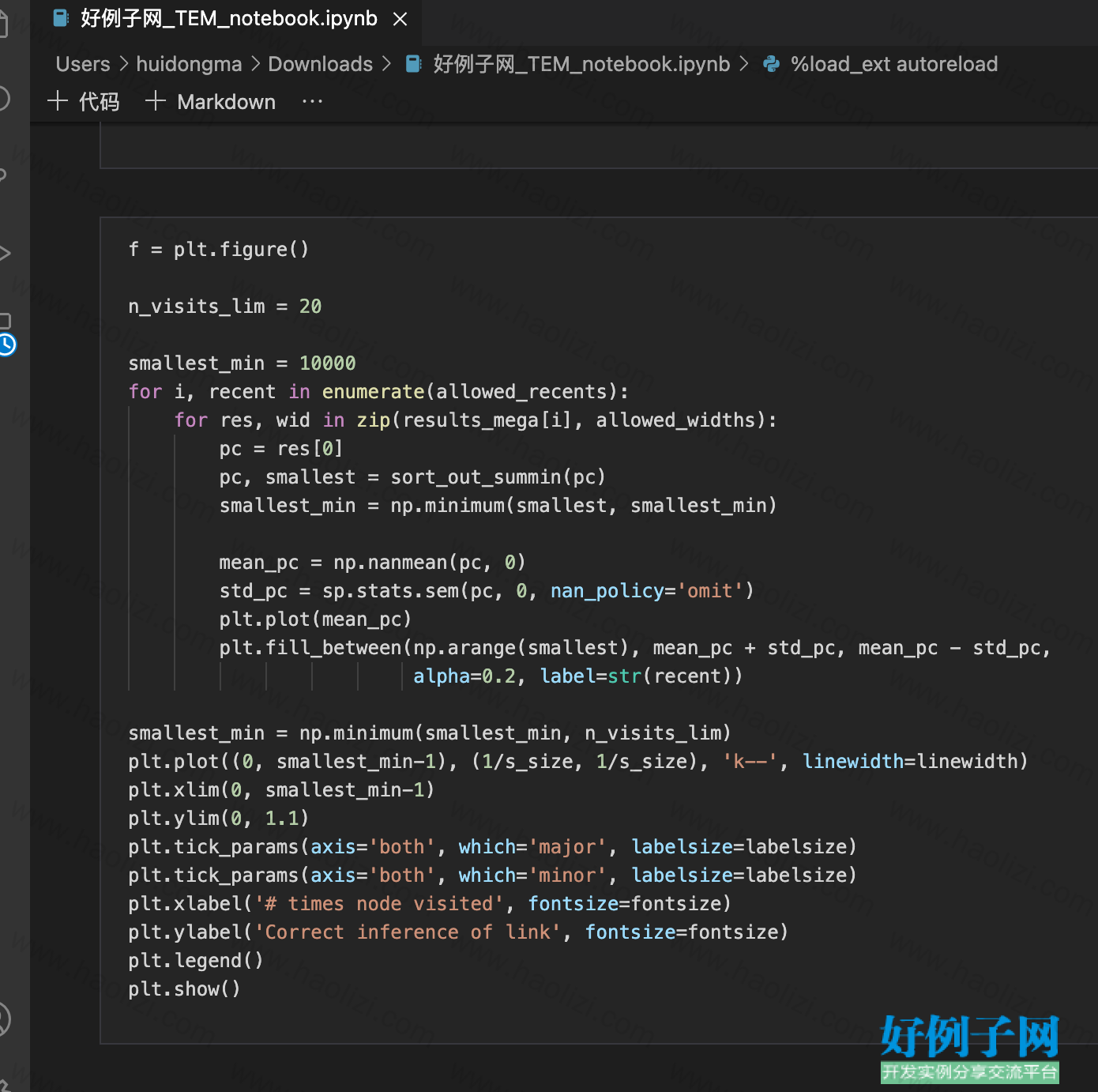Screen dimensions: 1098x1092
Task: Click the 'std_pc = sp.stats.sem' line
Action: coord(487,591)
